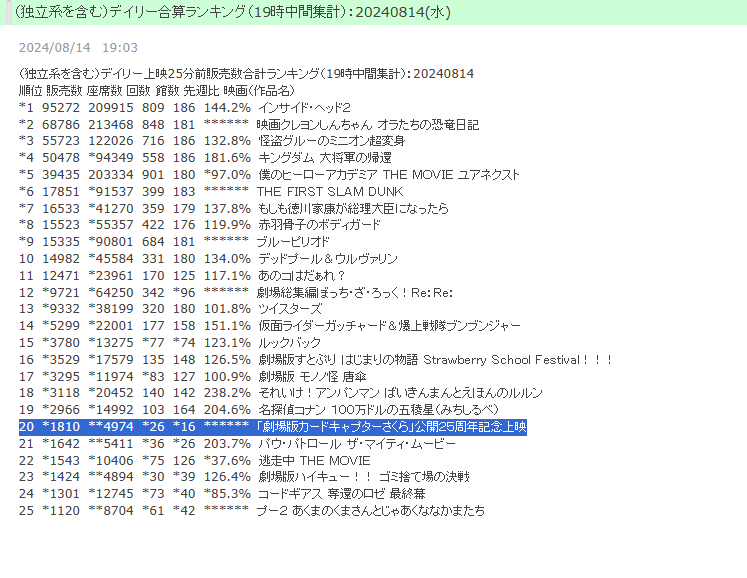
Task: Click the row for もしも徳川家康が総理大臣になったら
Action: pos(234,209)
